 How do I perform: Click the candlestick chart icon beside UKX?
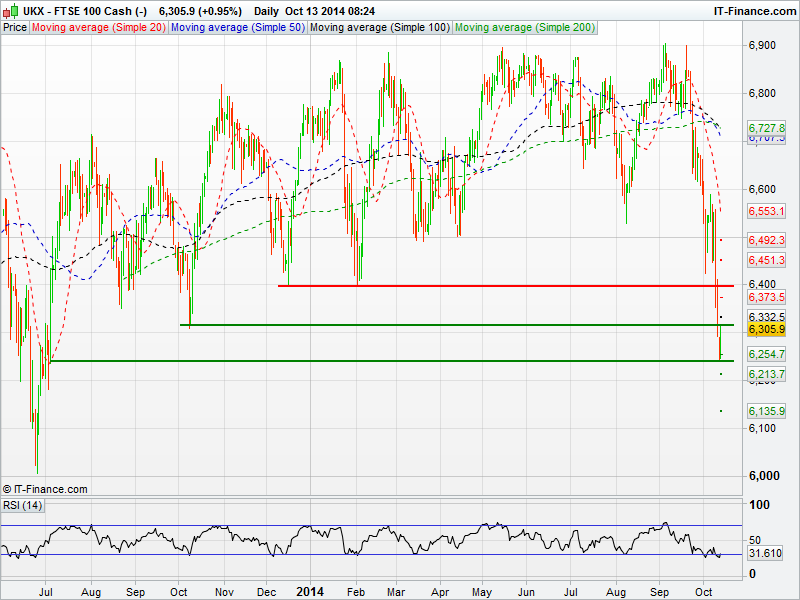(9, 11)
